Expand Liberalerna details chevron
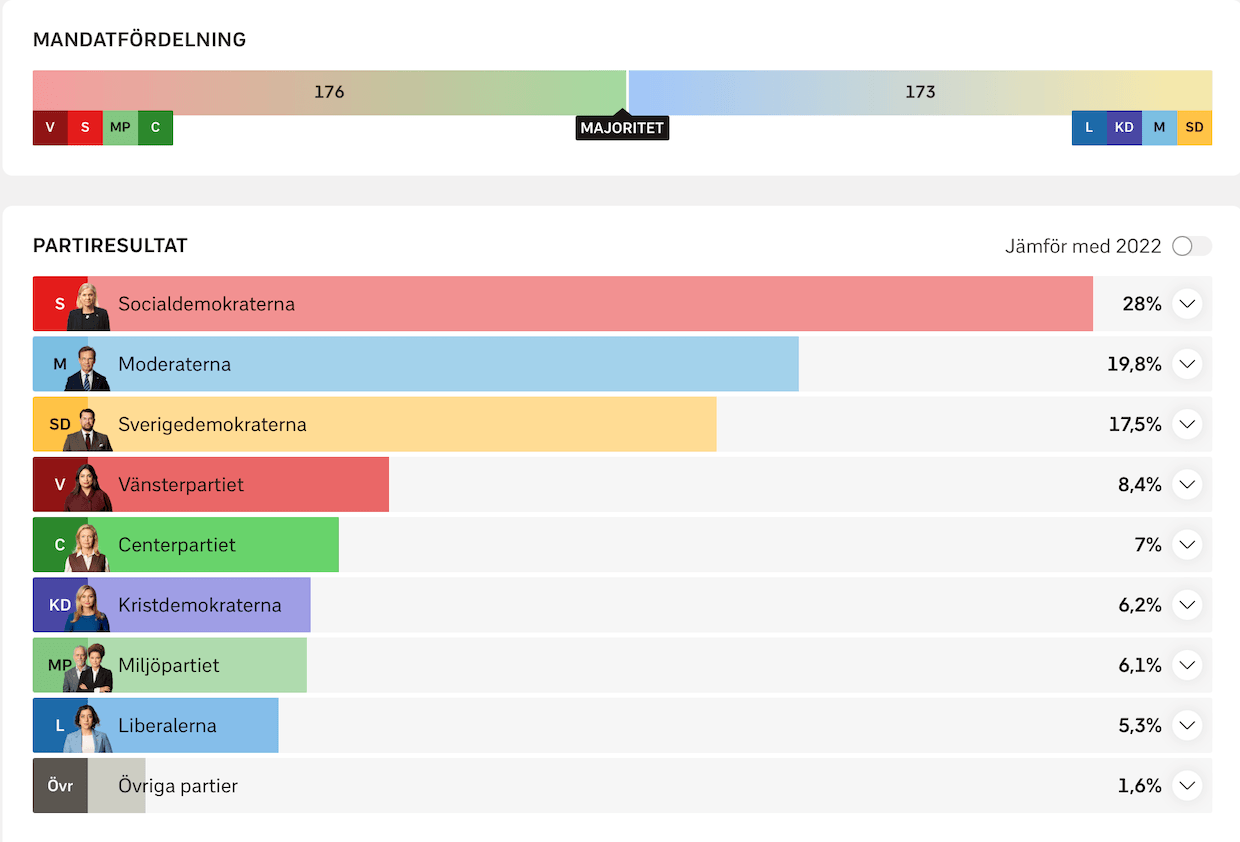The image size is (1240, 842). (1187, 725)
